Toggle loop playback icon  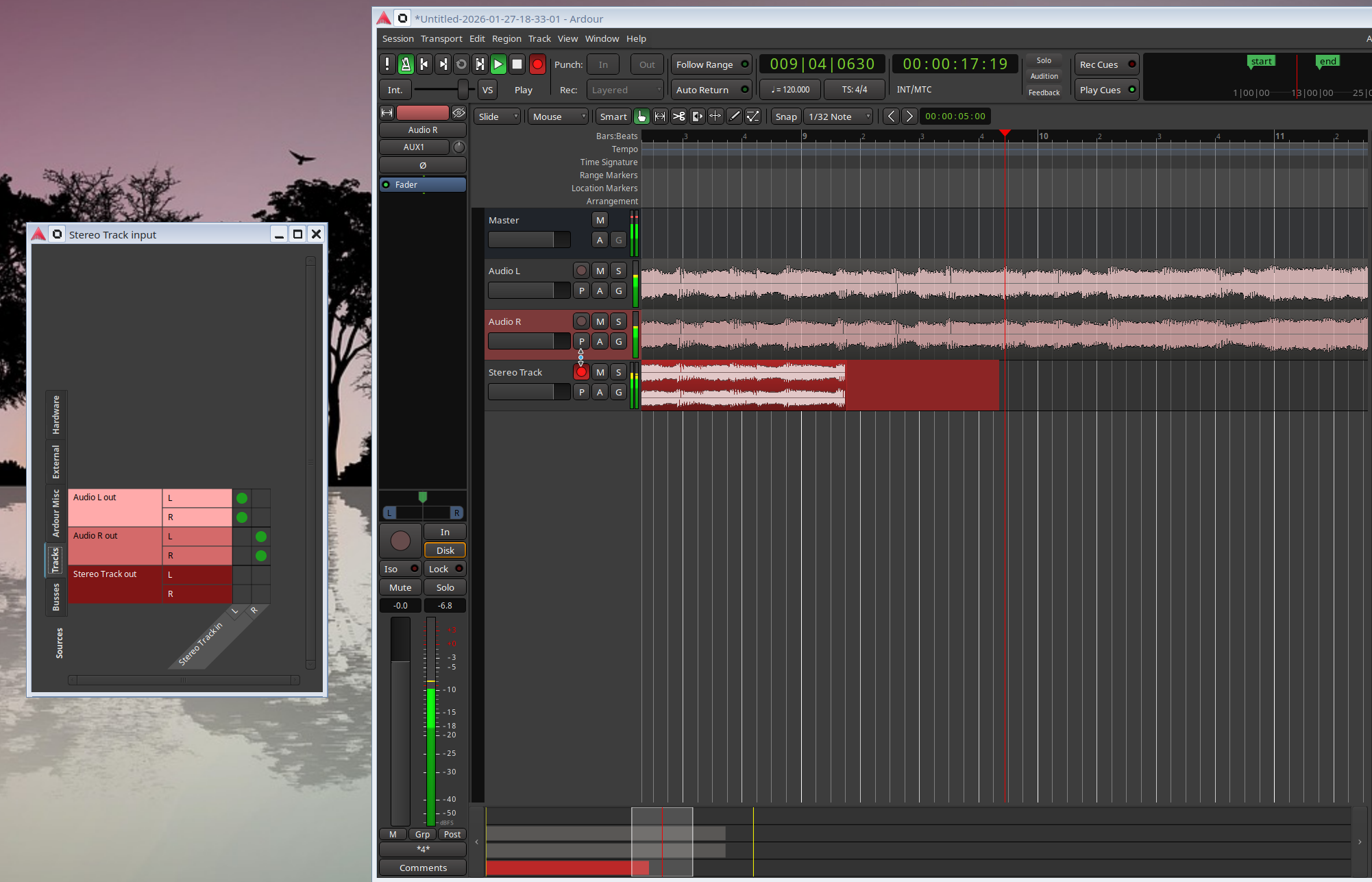click(461, 64)
